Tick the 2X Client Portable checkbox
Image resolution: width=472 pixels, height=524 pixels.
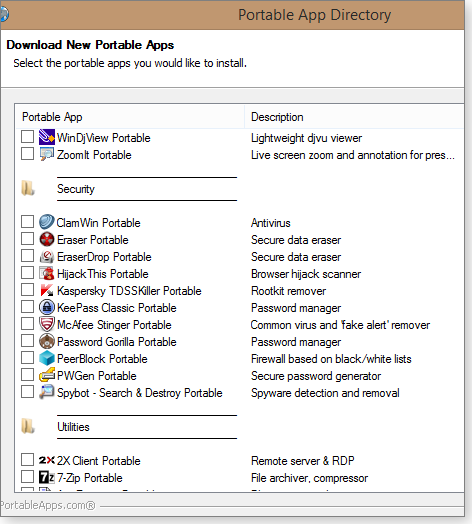[27, 460]
